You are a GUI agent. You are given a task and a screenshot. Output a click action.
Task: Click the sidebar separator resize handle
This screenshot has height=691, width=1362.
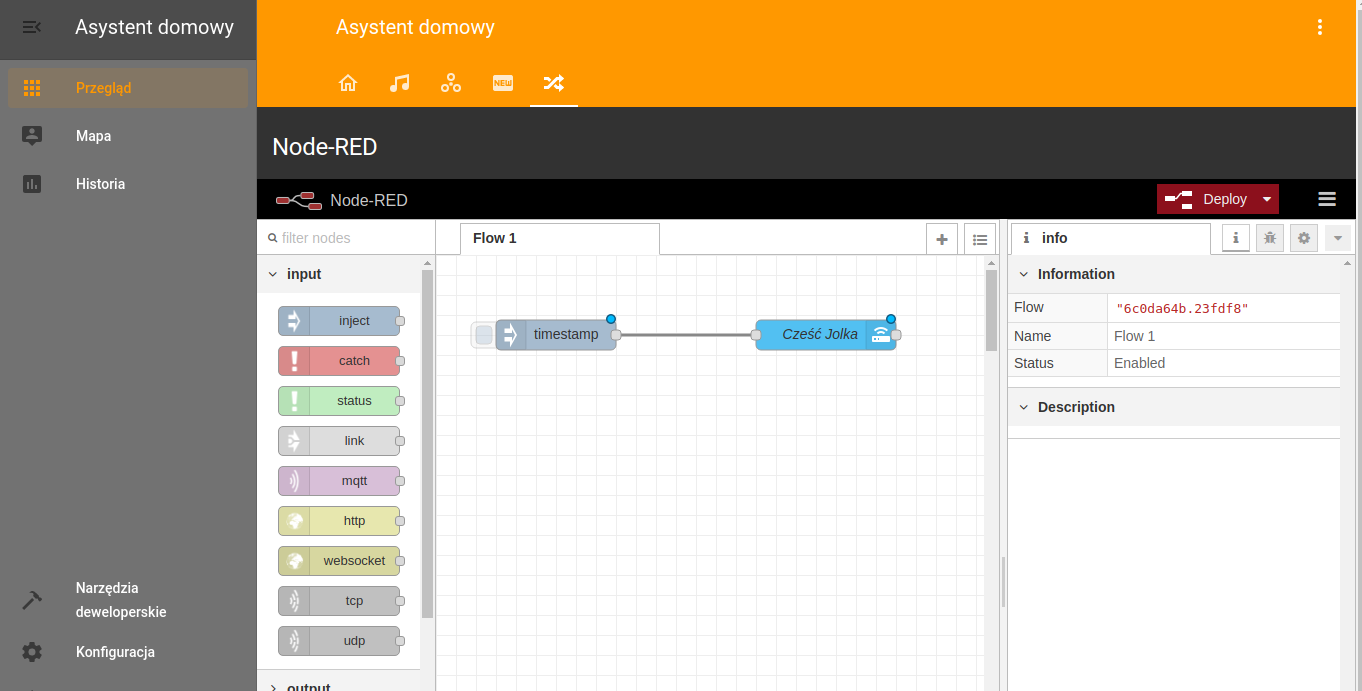tap(1003, 583)
